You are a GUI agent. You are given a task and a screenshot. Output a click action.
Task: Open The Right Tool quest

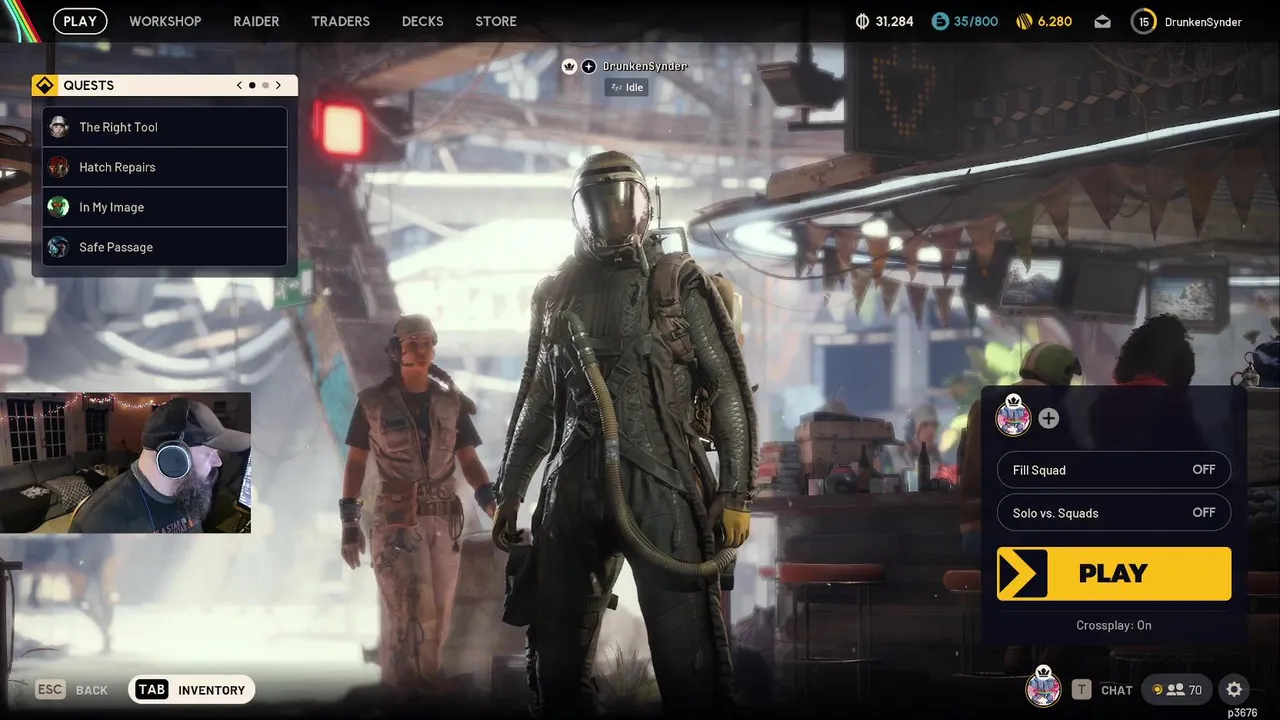[x=165, y=127]
